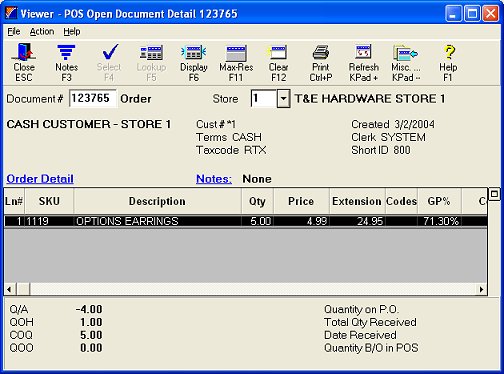The height and width of the screenshot is (374, 504).
Task: Open the Misc KPad-- toolbar icon
Action: (406, 63)
